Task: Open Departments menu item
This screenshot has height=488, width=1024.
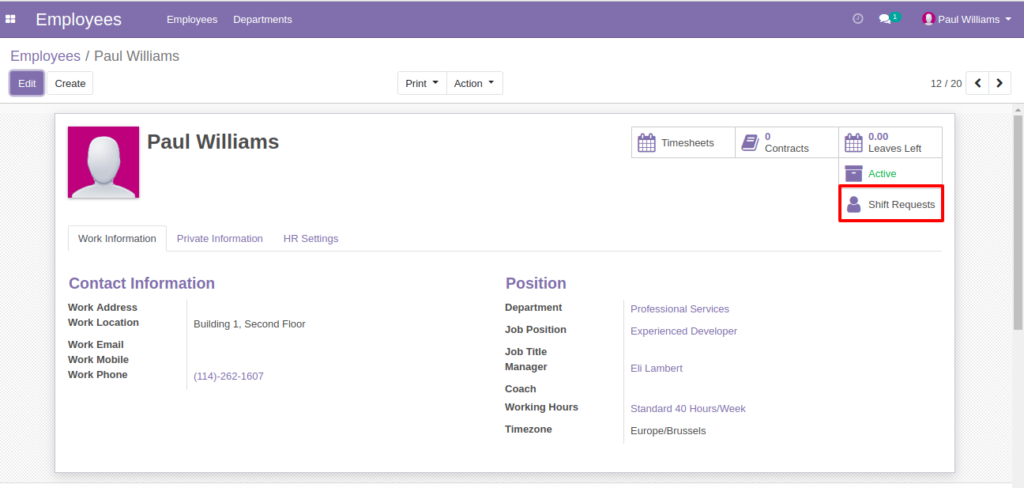Action: (263, 20)
